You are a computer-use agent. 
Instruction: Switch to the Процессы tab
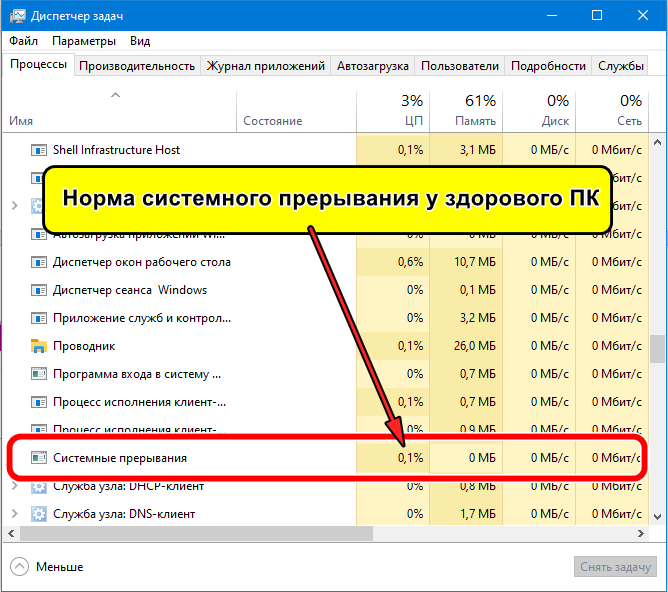38,64
